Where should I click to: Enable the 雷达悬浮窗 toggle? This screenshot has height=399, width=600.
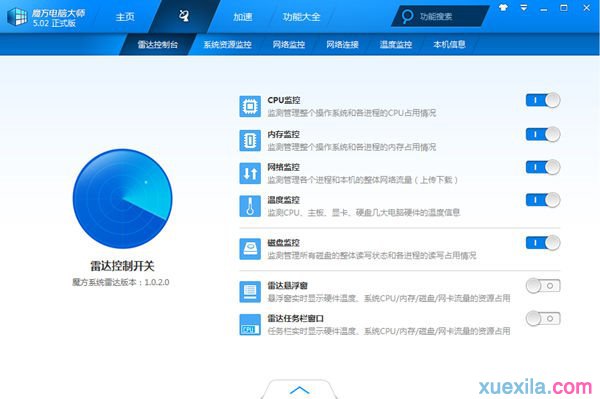[543, 286]
